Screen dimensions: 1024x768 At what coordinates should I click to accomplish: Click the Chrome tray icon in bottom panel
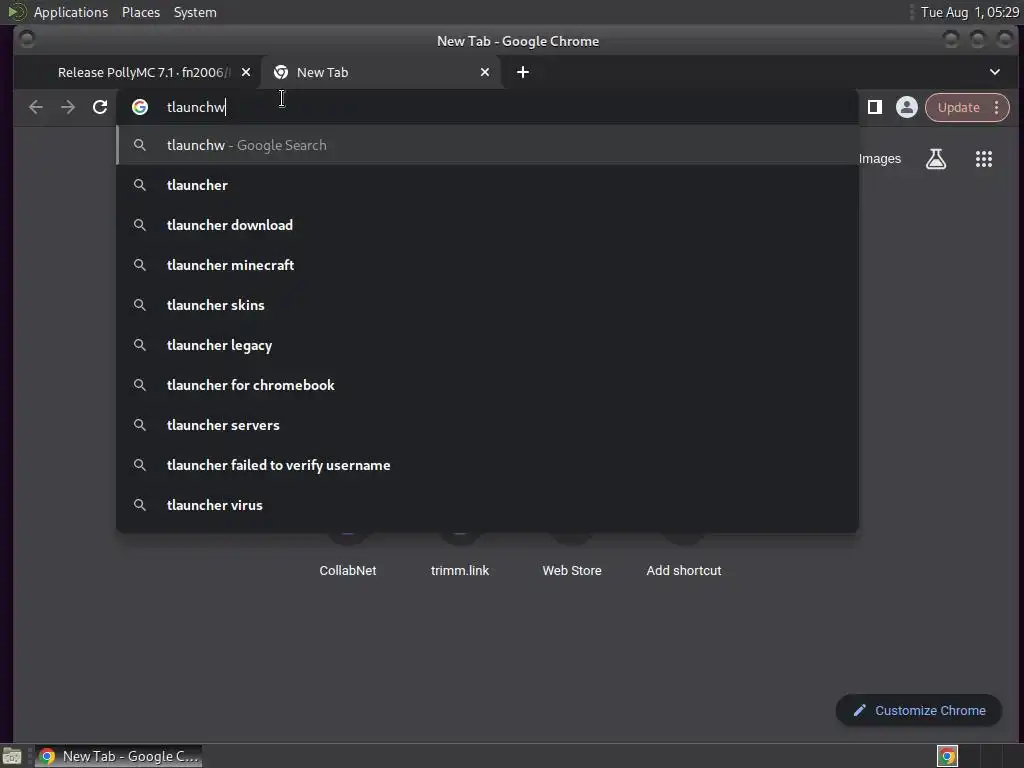click(948, 756)
